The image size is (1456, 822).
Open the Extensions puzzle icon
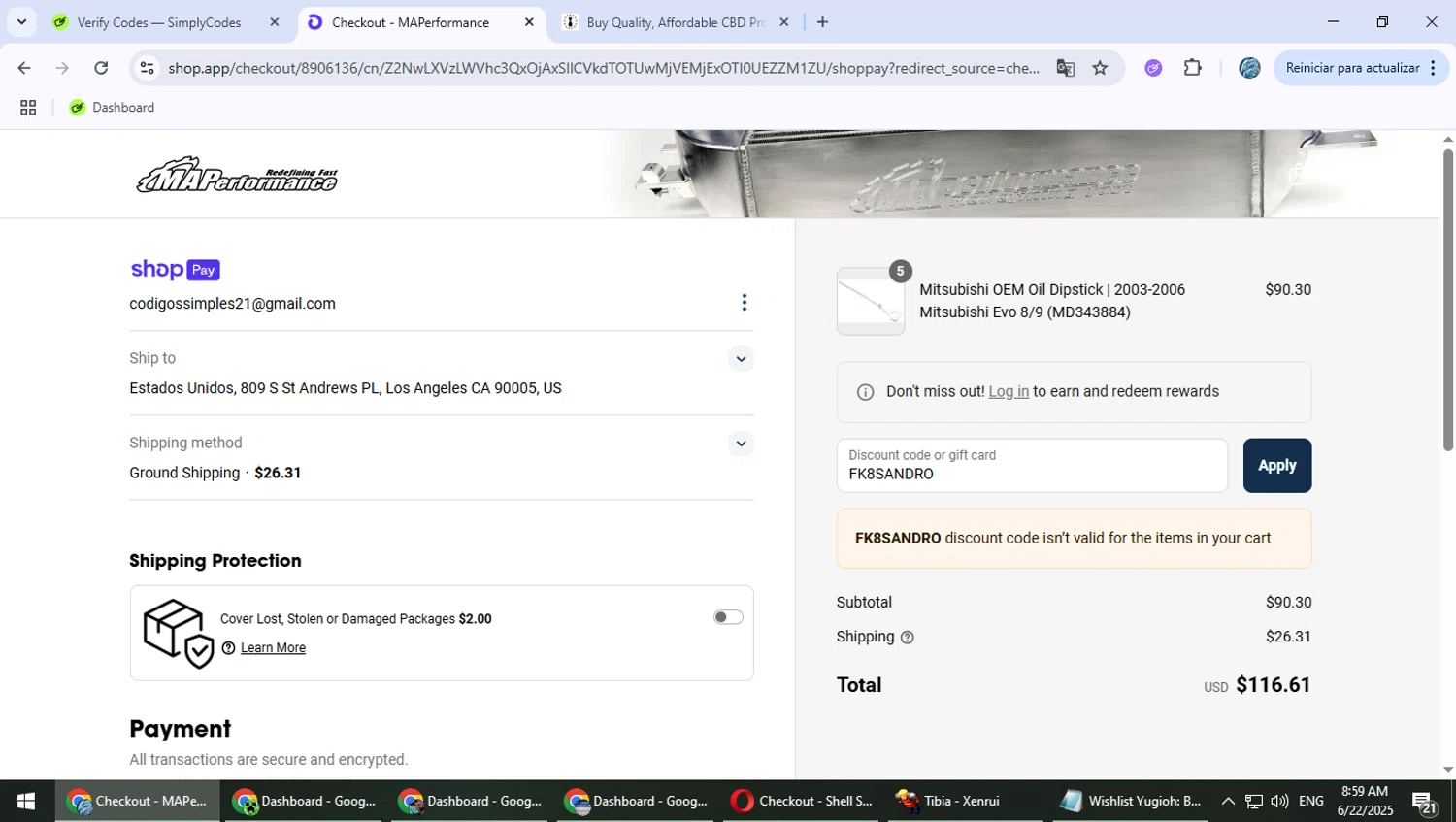click(1193, 68)
